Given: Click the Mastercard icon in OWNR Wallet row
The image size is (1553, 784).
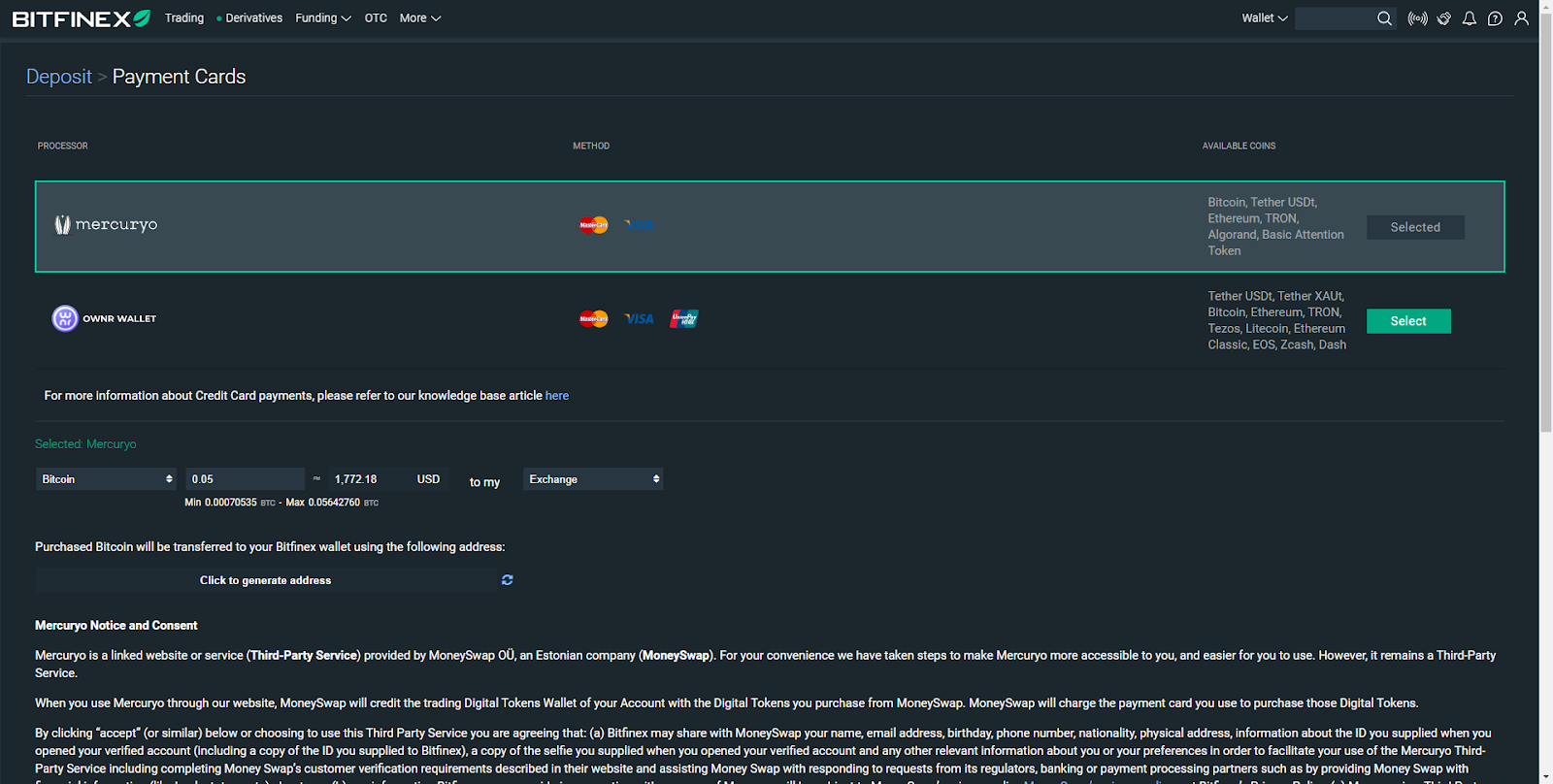Looking at the screenshot, I should pos(594,318).
